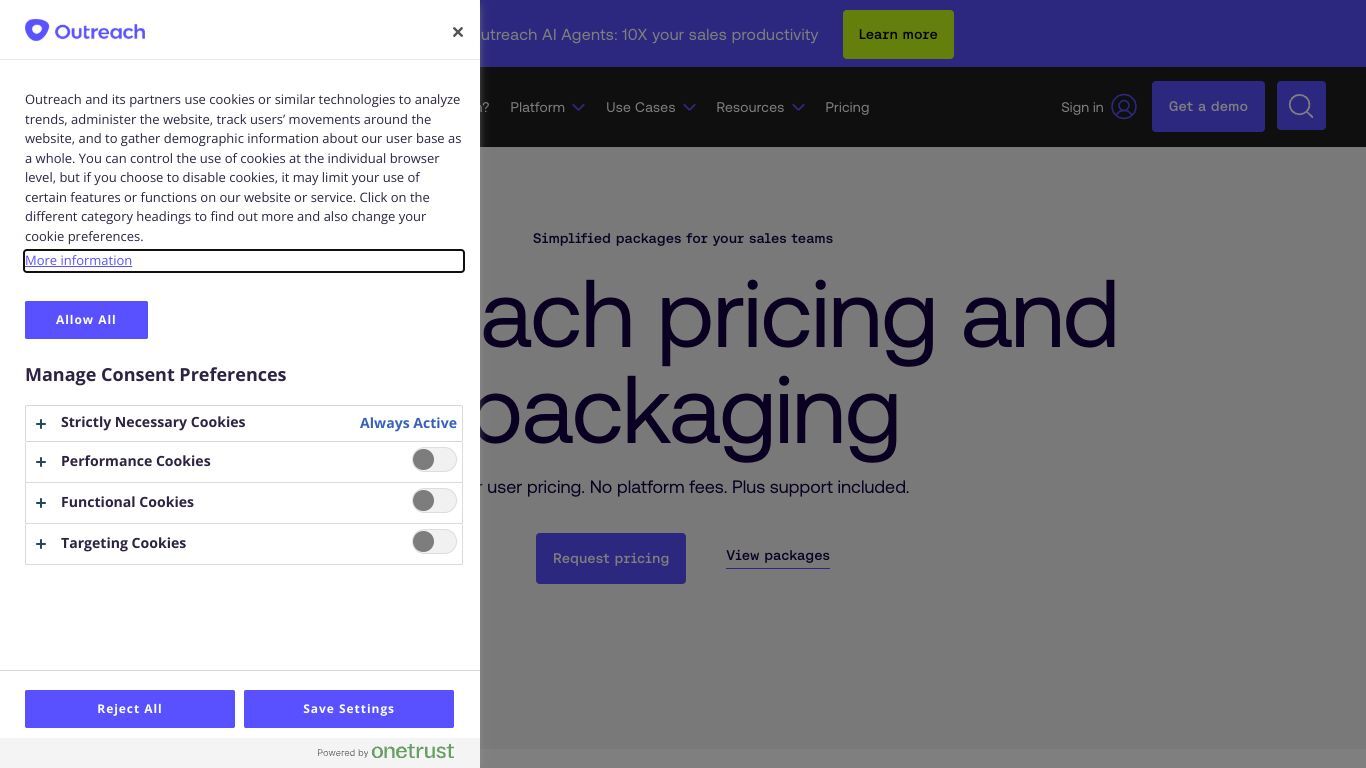The width and height of the screenshot is (1366, 768).
Task: Click the Outreach logo in cookie panel
Action: point(85,31)
